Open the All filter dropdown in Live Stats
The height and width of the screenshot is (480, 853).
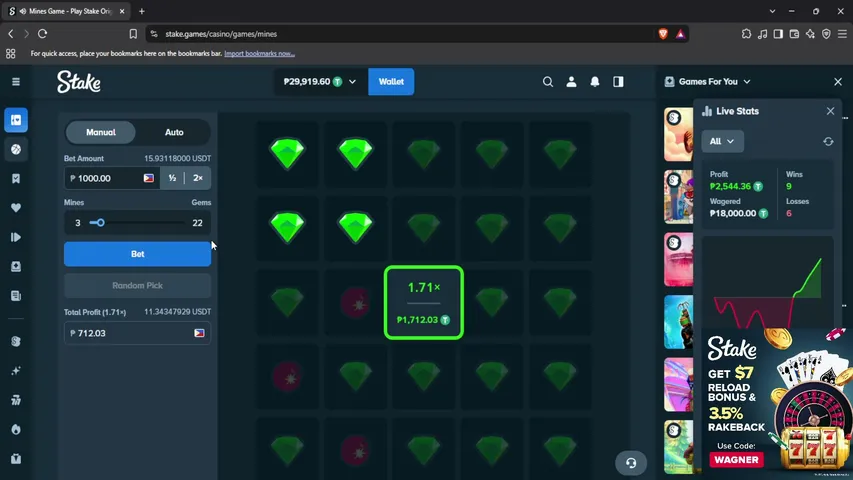pos(722,141)
